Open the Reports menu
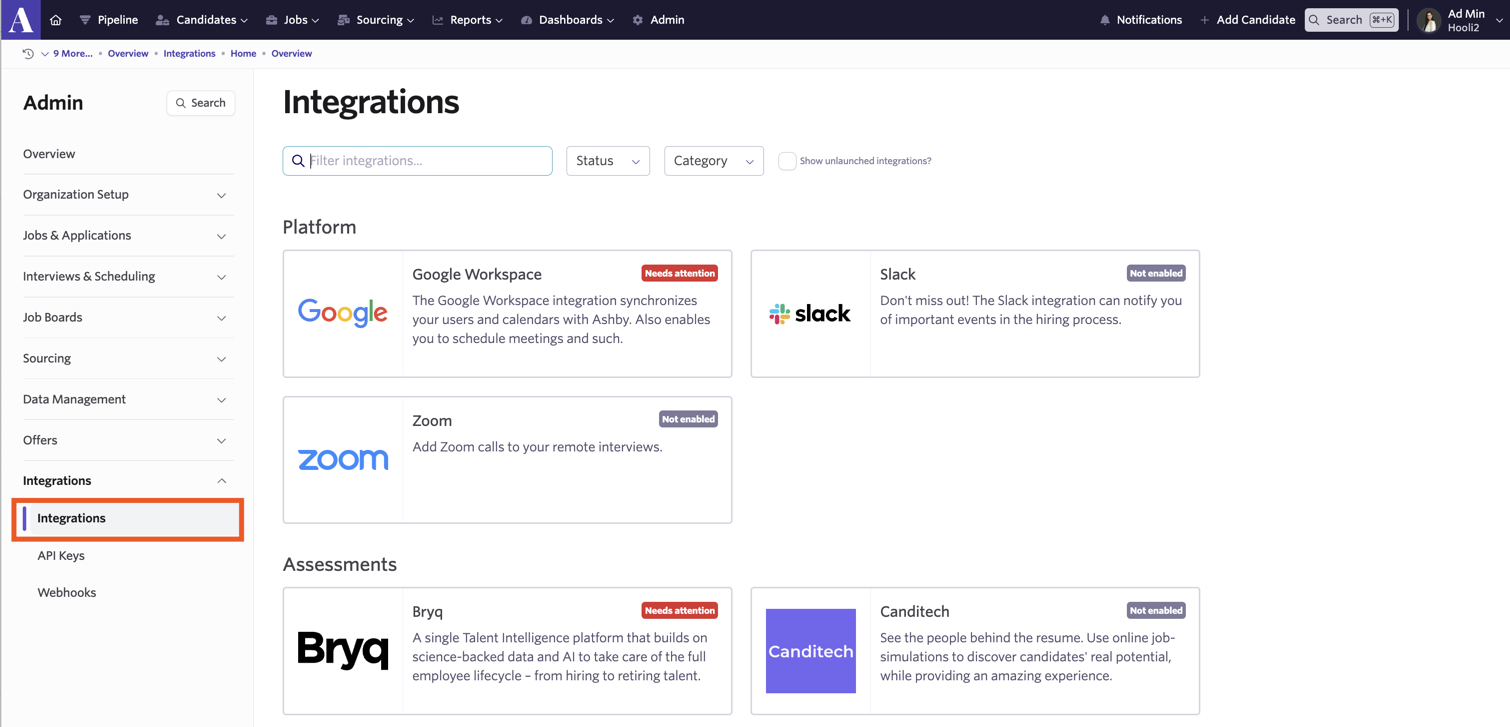 coord(468,20)
